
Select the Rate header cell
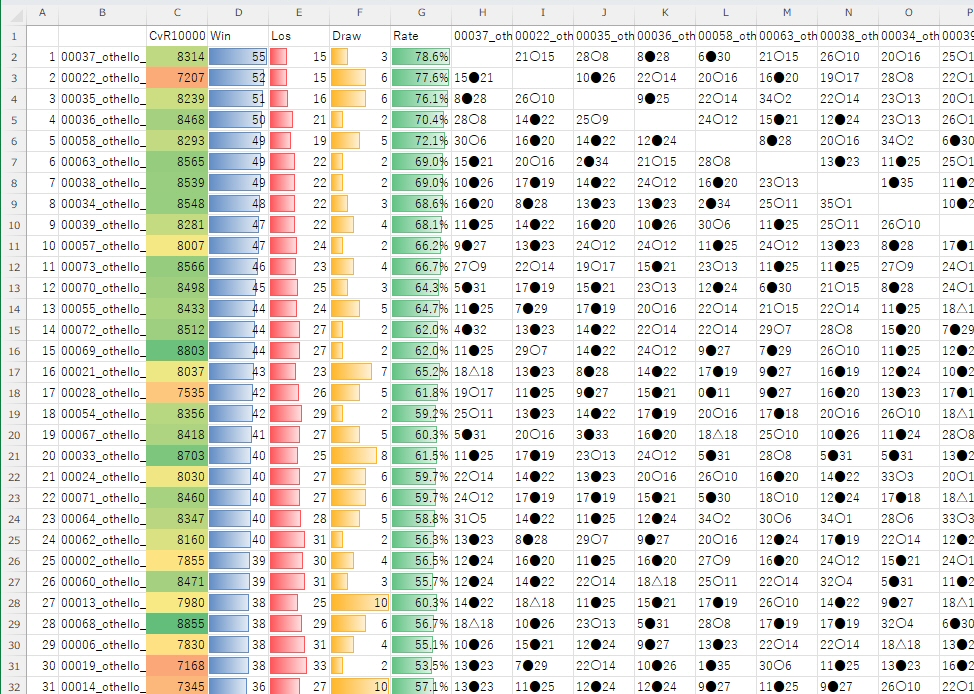(x=420, y=35)
